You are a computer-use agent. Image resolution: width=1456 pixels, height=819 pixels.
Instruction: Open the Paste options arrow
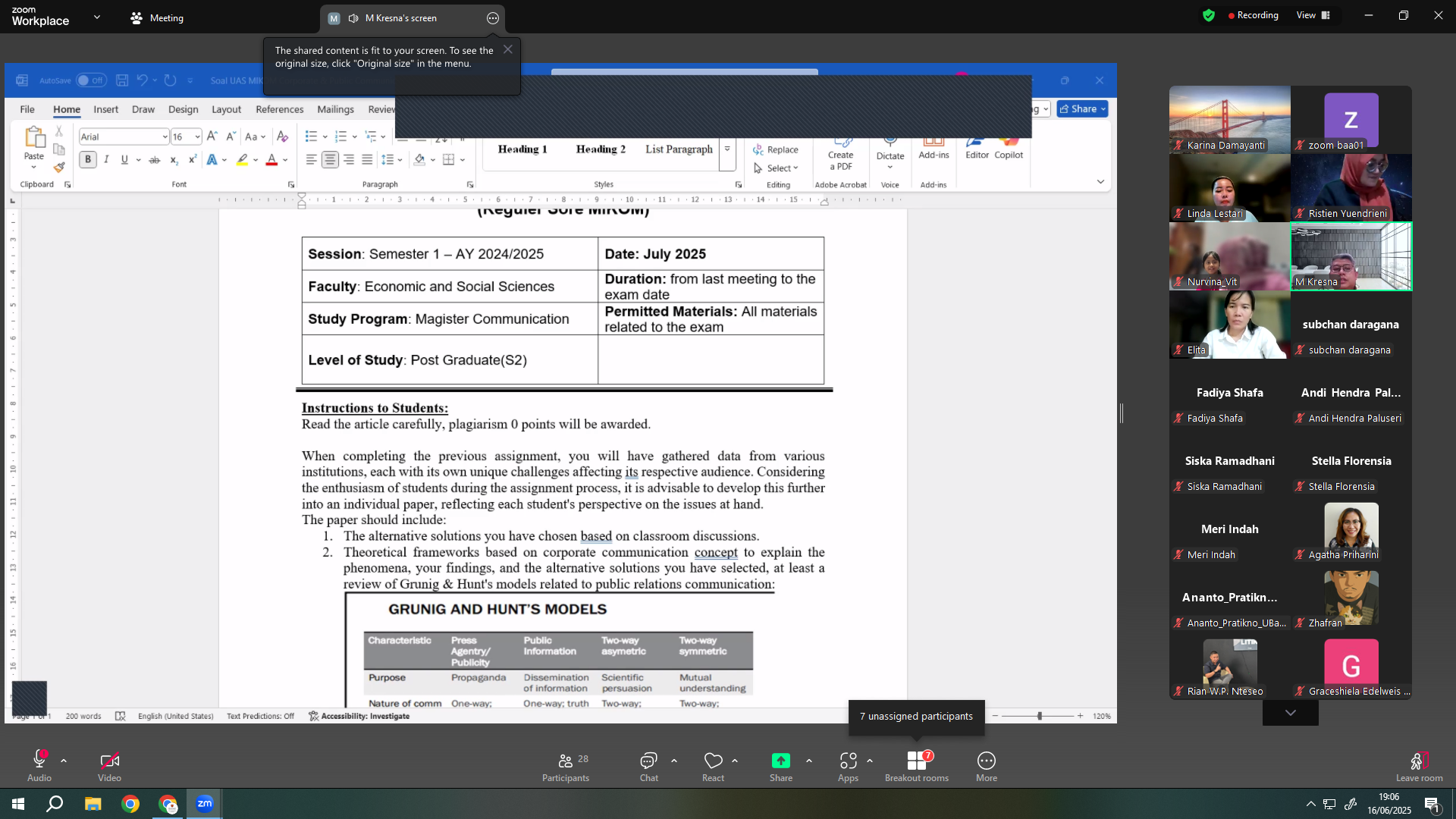pos(34,168)
